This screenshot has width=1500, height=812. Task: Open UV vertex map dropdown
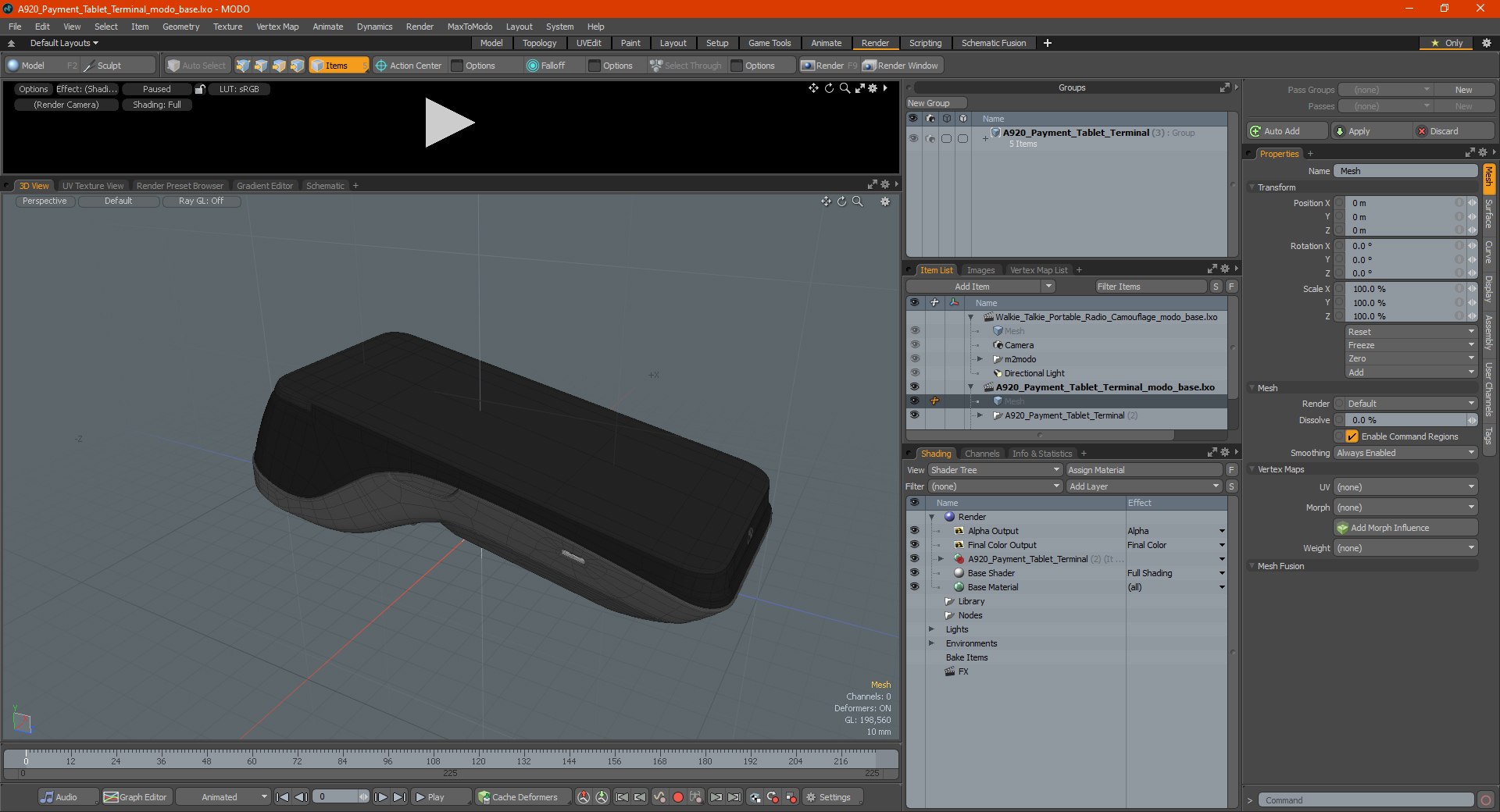pos(1405,487)
